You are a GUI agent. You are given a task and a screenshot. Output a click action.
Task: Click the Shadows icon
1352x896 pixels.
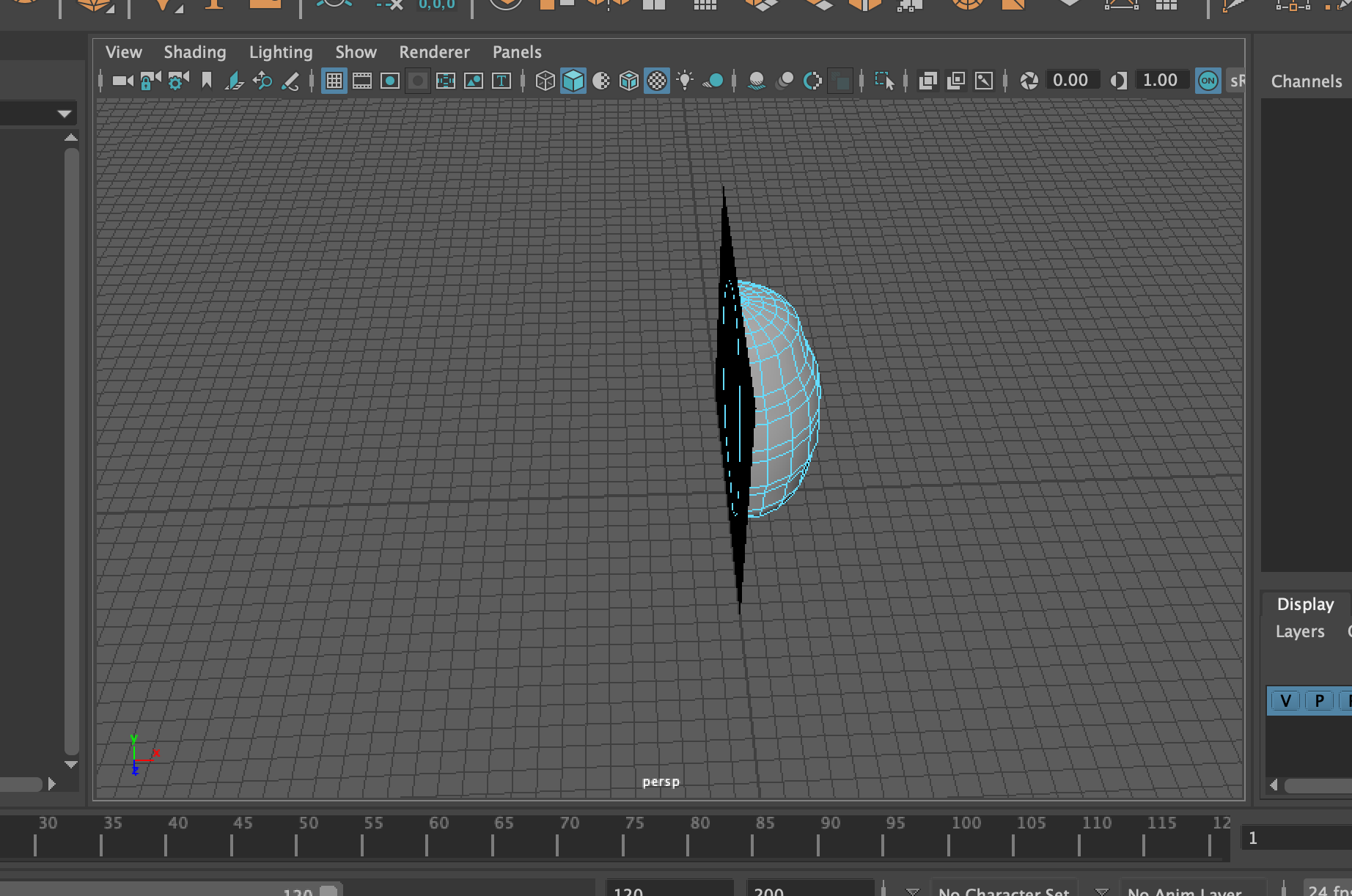(713, 81)
